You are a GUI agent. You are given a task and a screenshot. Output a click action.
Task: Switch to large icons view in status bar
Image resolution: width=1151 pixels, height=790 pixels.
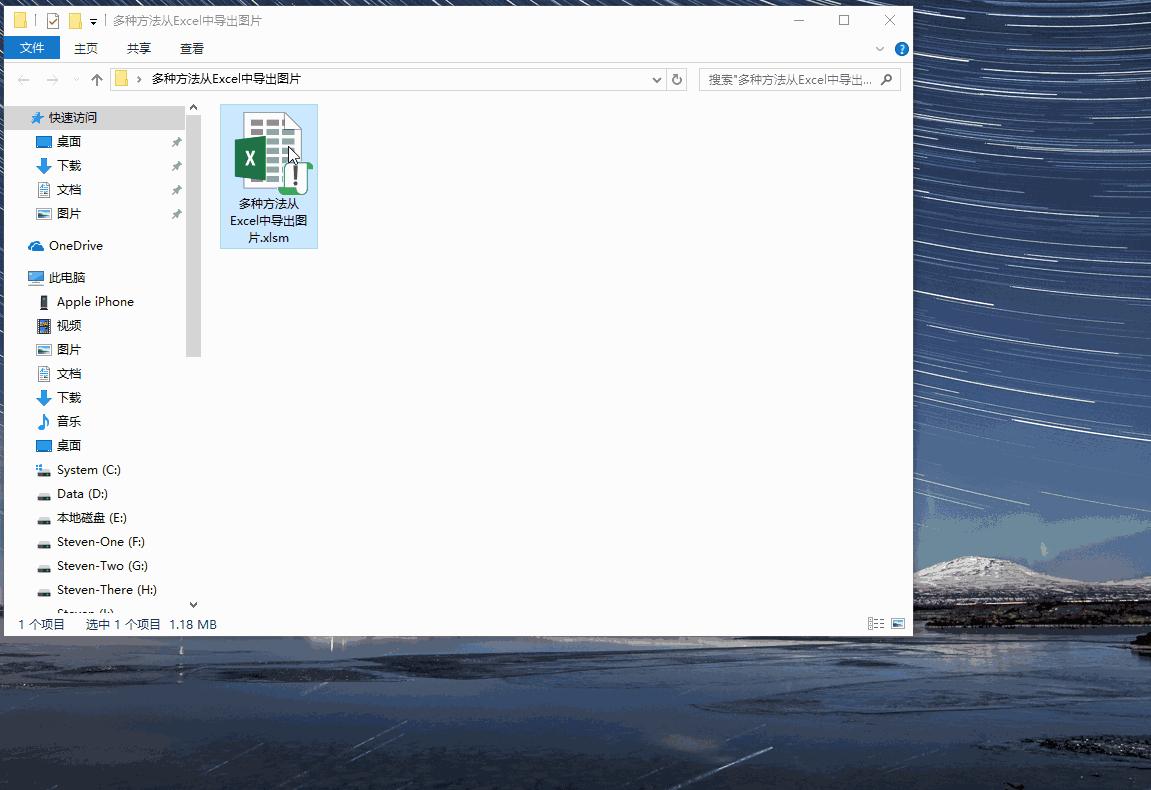(x=898, y=623)
